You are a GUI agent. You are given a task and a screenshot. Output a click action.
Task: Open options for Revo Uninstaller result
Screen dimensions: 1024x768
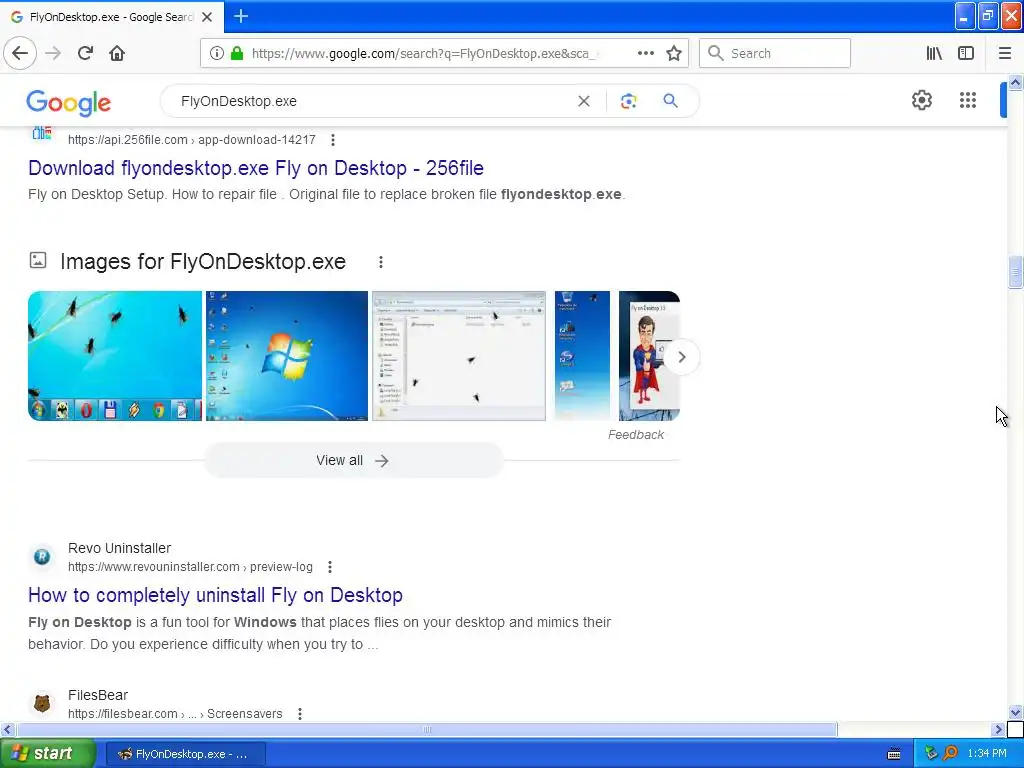click(330, 567)
